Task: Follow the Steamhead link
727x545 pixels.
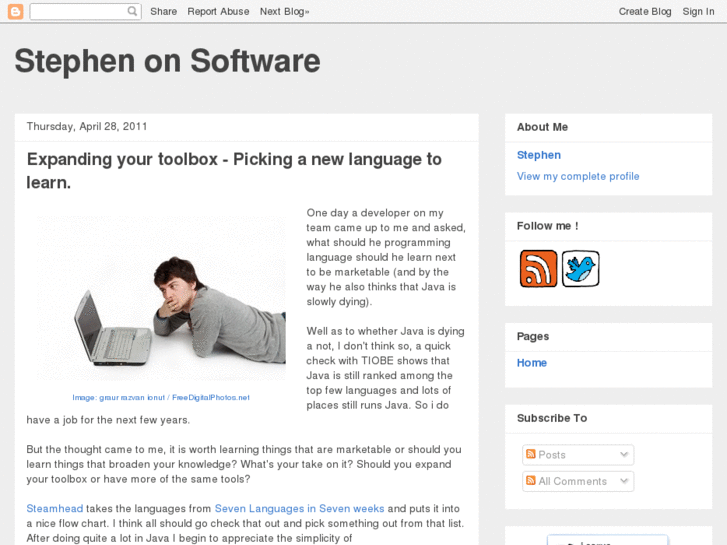Action: coord(54,508)
